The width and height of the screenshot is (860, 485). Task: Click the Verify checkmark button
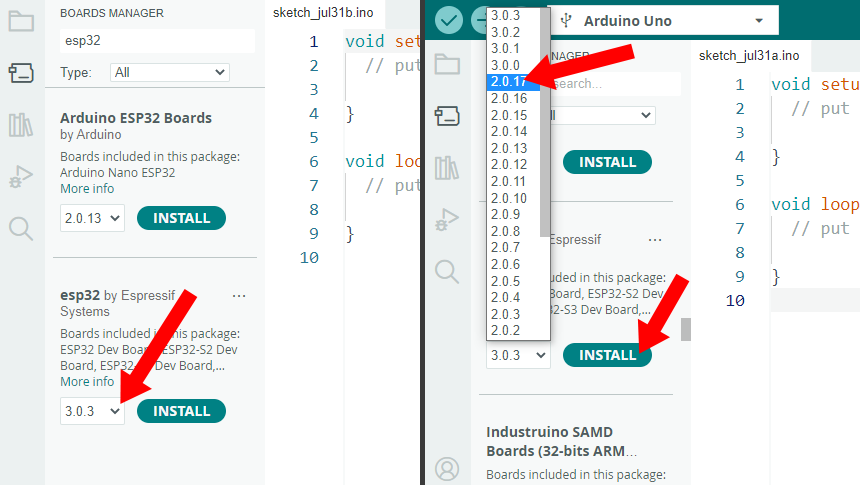[x=449, y=21]
